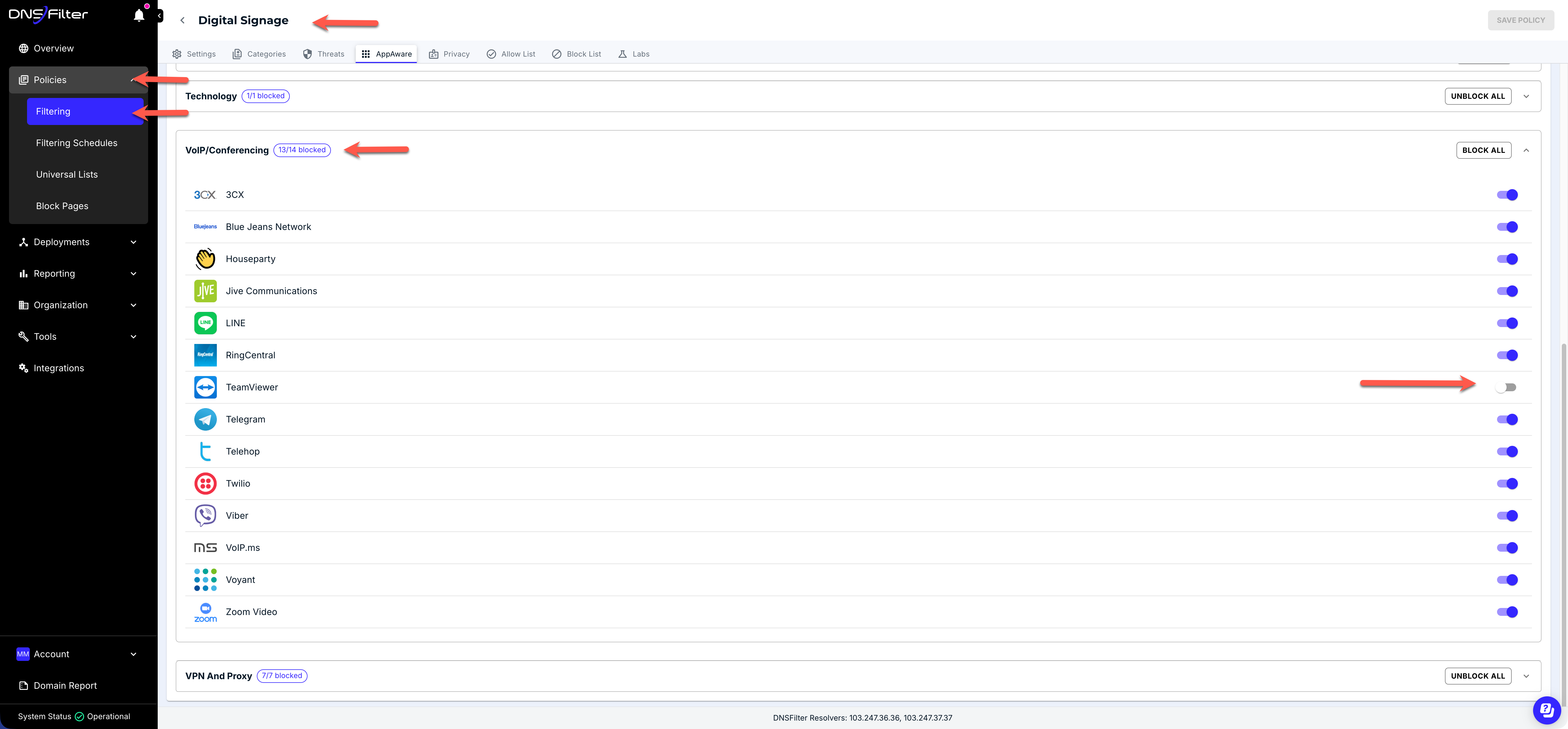The image size is (1568, 729).
Task: Click the Integrations puzzle icon
Action: point(23,368)
